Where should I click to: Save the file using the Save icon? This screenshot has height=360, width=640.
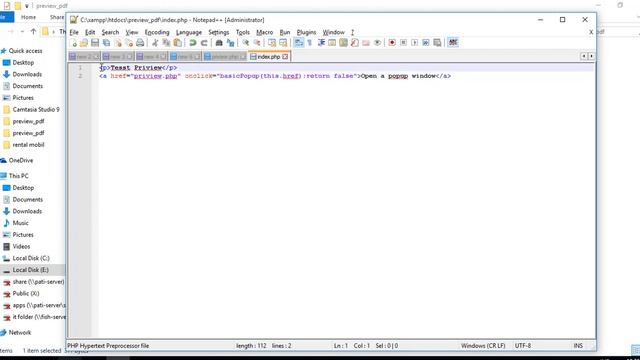point(95,43)
